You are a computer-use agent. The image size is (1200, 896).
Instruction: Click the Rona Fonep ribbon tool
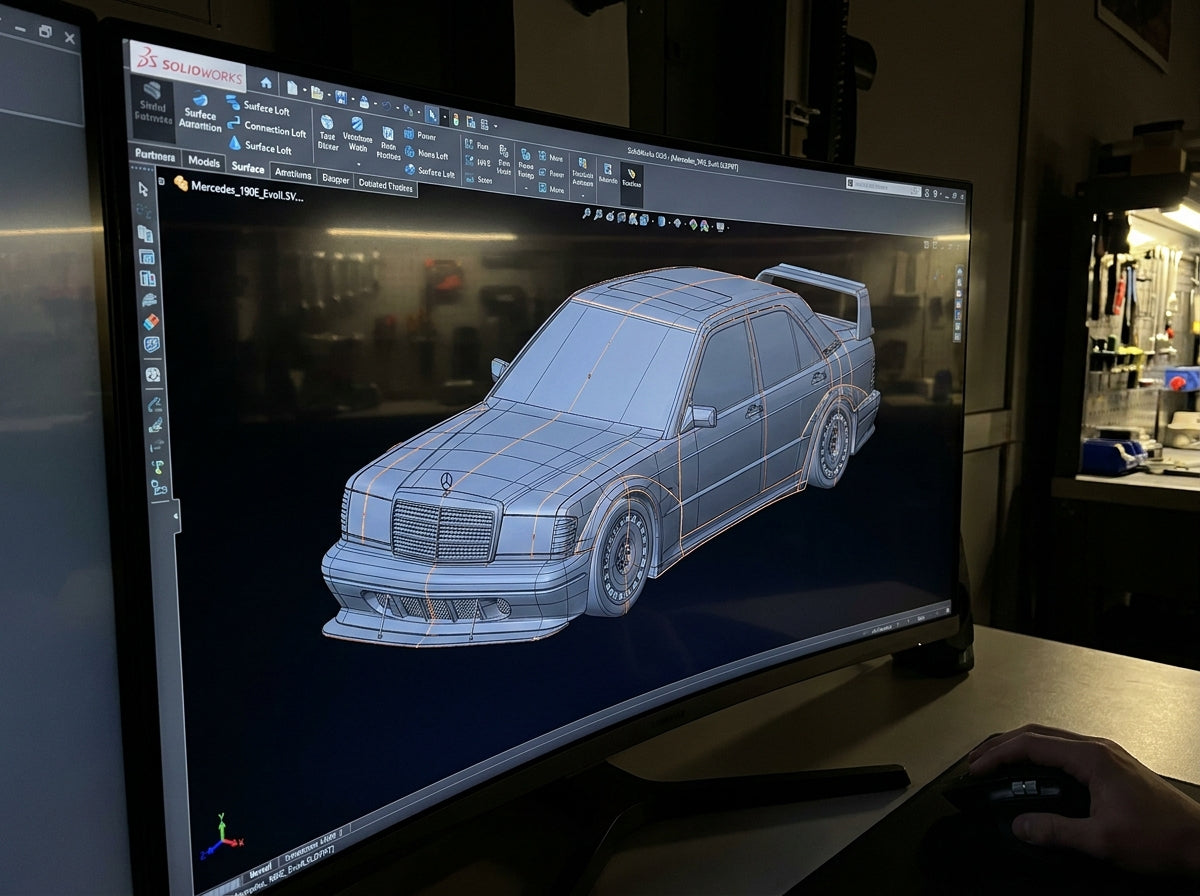(525, 164)
